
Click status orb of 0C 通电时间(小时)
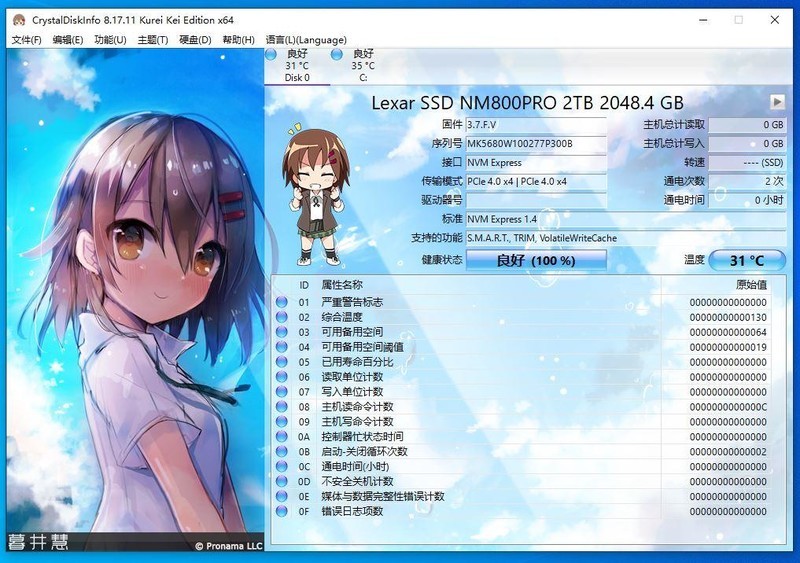pos(282,467)
